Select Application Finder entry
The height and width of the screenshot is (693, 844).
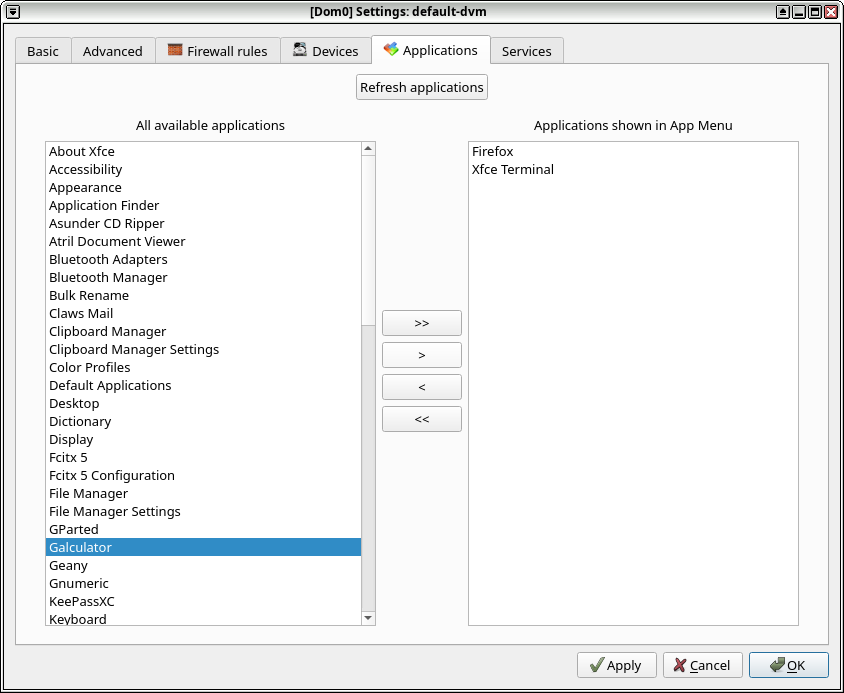tap(203, 206)
